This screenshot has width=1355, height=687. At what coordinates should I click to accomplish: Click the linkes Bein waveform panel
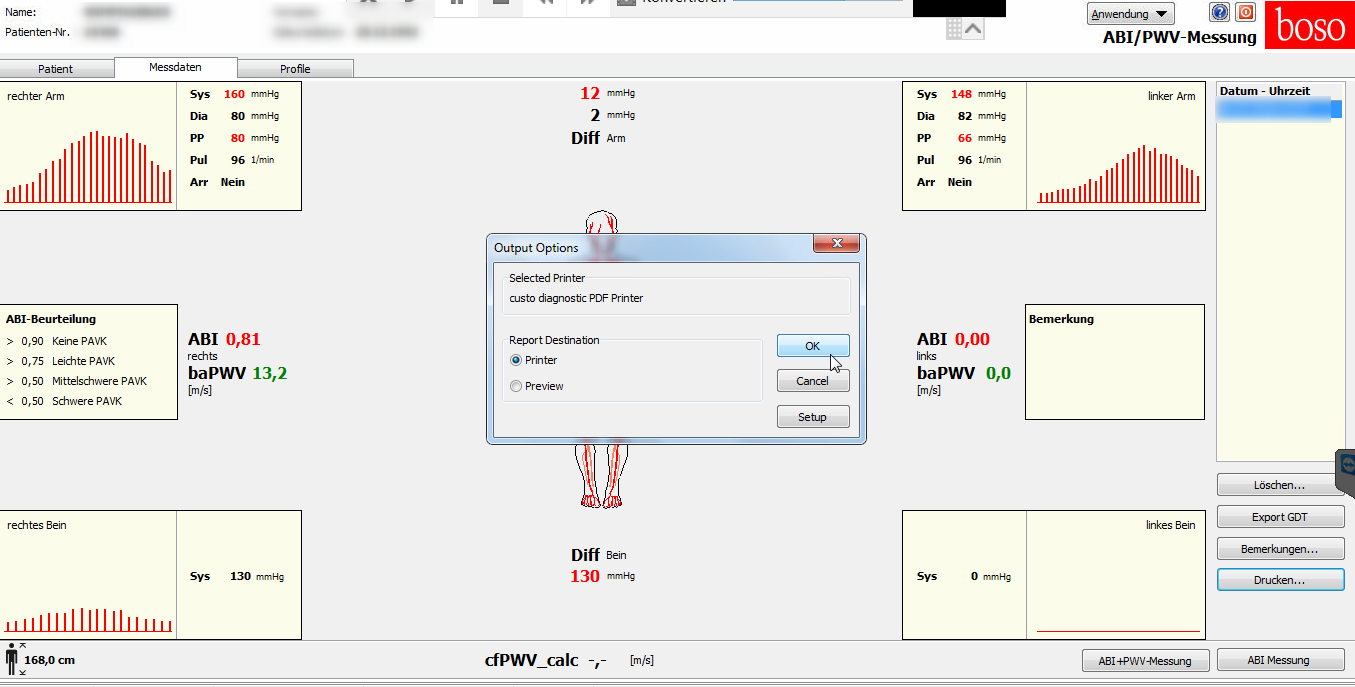[x=1115, y=575]
